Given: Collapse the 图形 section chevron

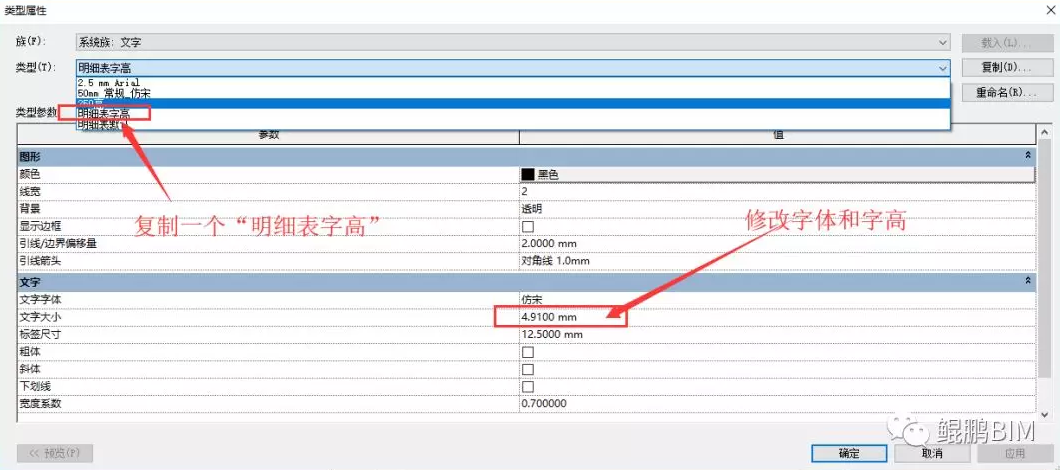Looking at the screenshot, I should click(1028, 156).
